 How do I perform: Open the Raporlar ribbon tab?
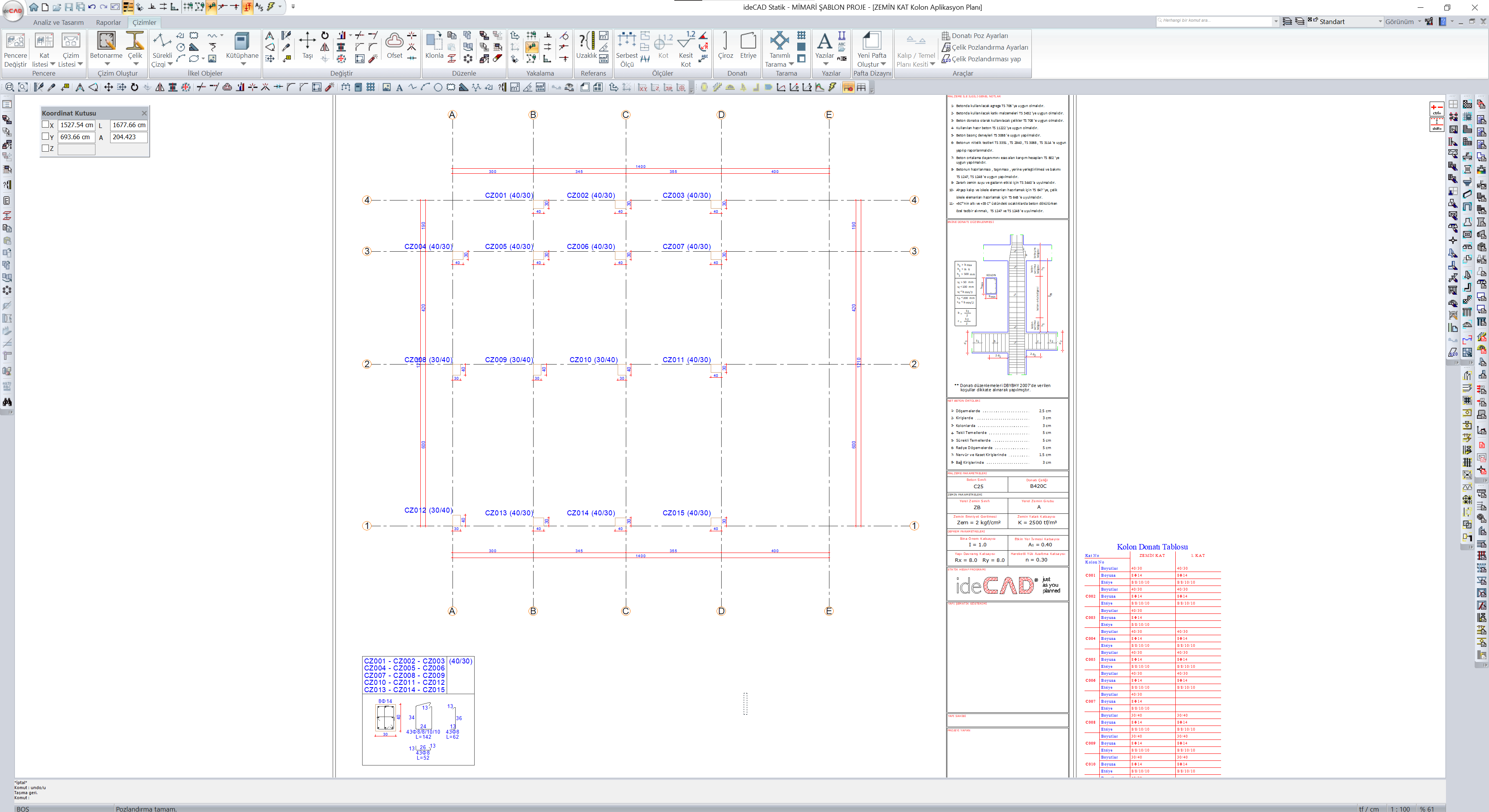[108, 22]
